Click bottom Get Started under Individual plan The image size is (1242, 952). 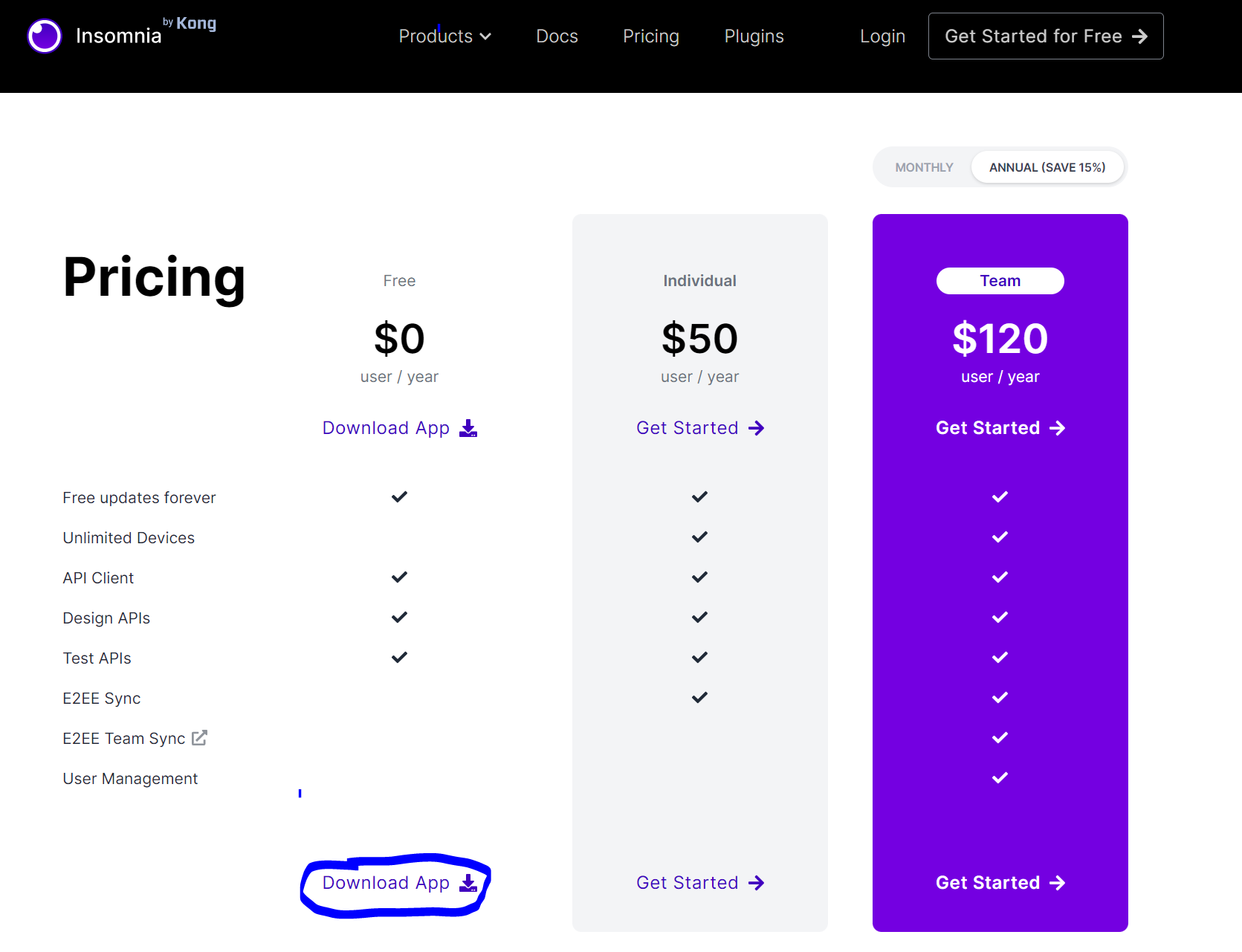click(x=700, y=883)
